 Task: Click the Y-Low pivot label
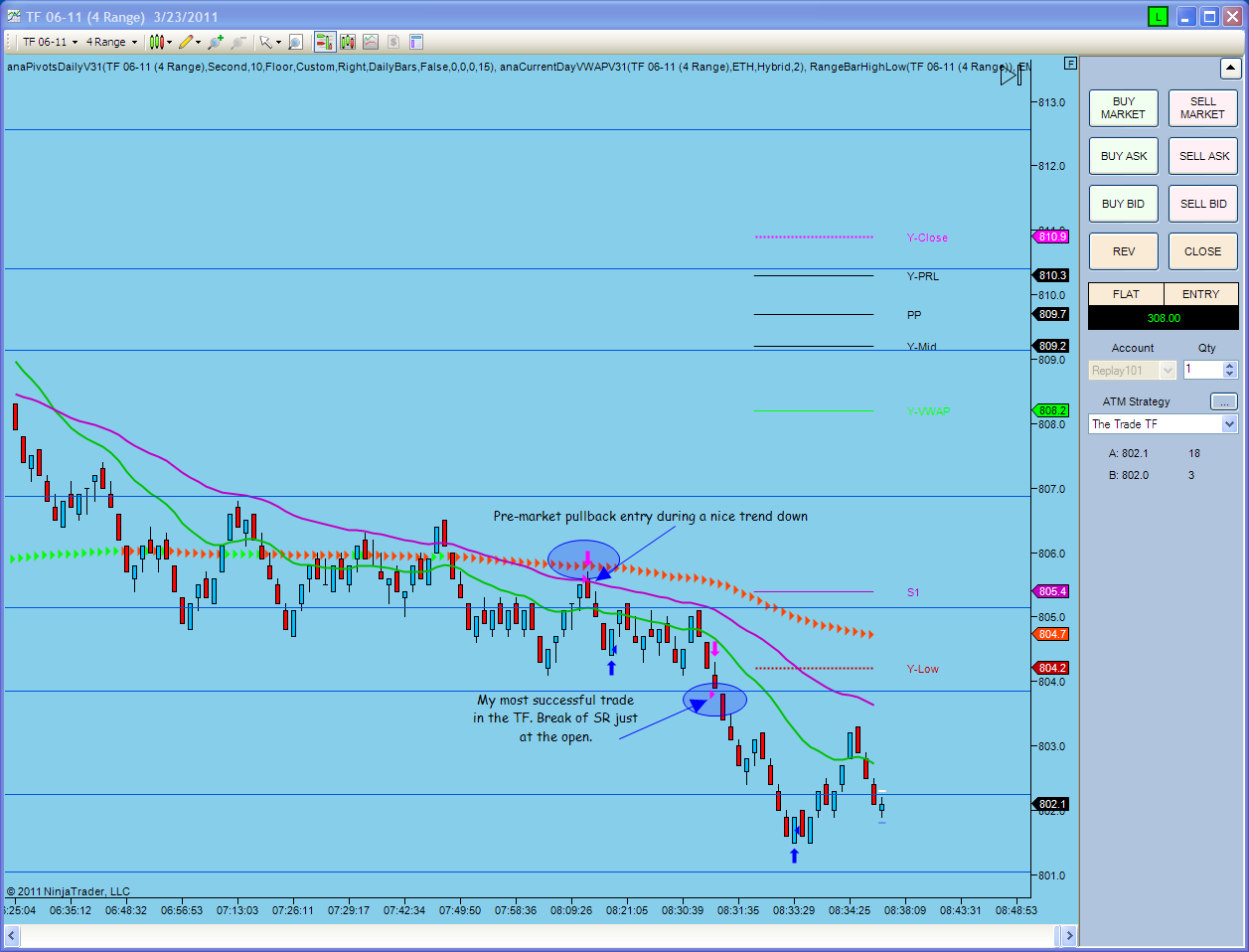point(922,669)
